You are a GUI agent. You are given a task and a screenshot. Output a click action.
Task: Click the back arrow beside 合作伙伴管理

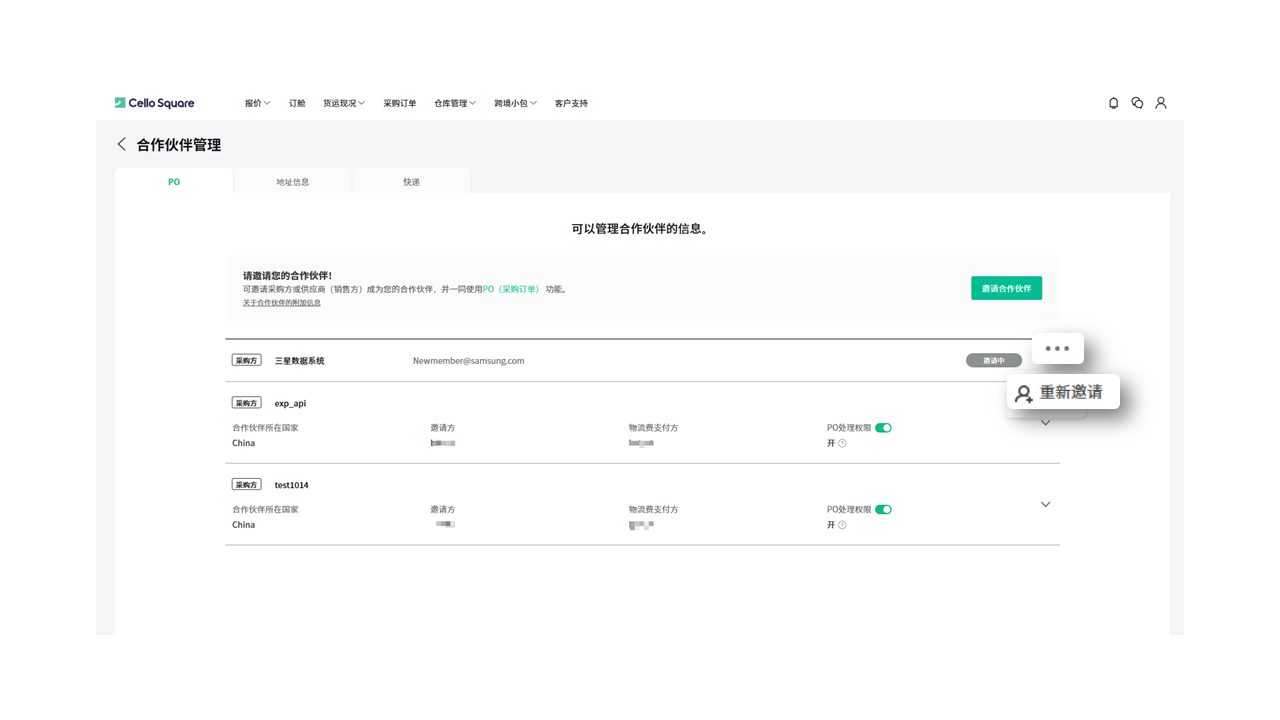tap(122, 144)
